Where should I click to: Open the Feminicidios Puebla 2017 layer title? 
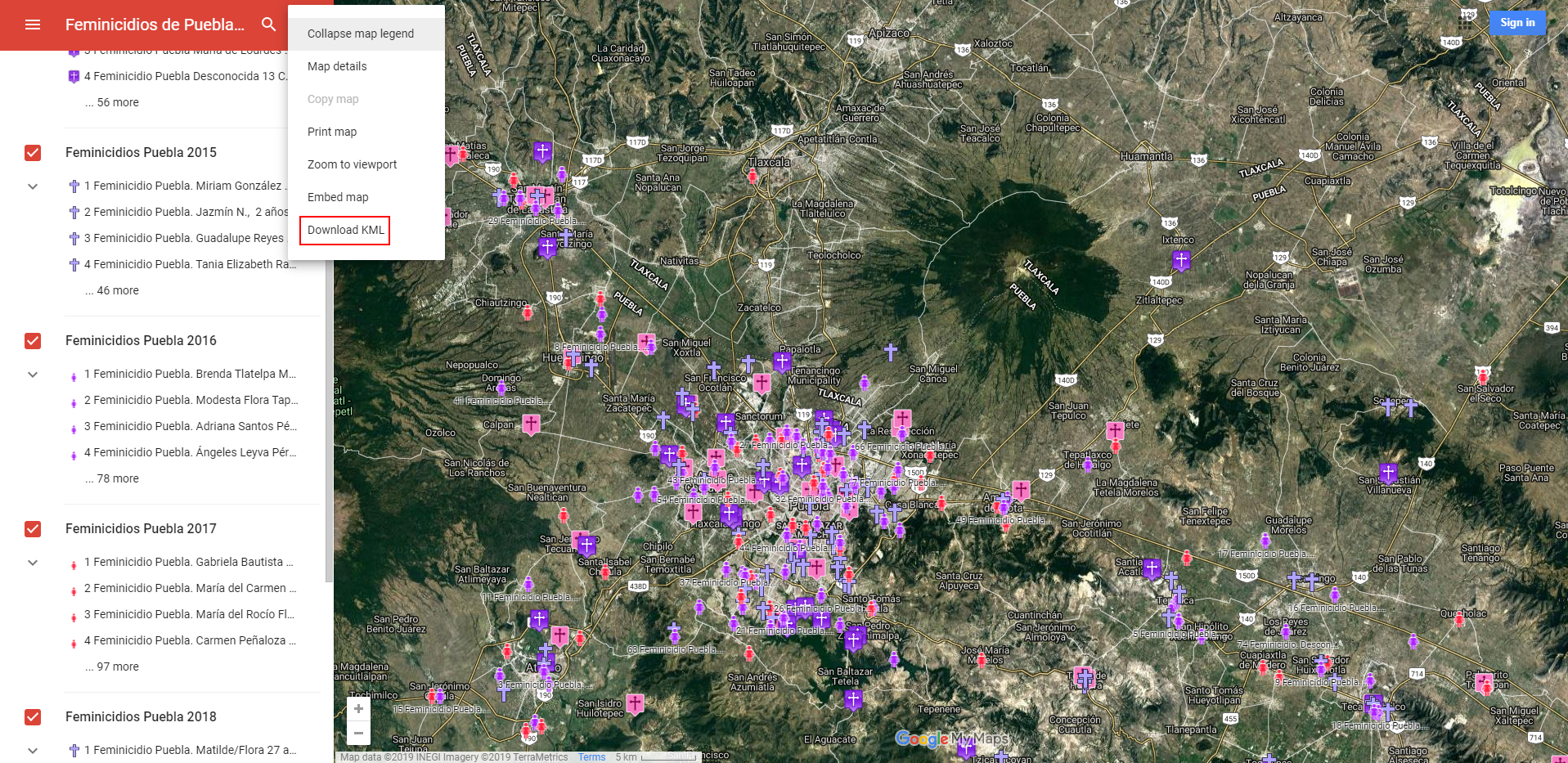point(141,529)
